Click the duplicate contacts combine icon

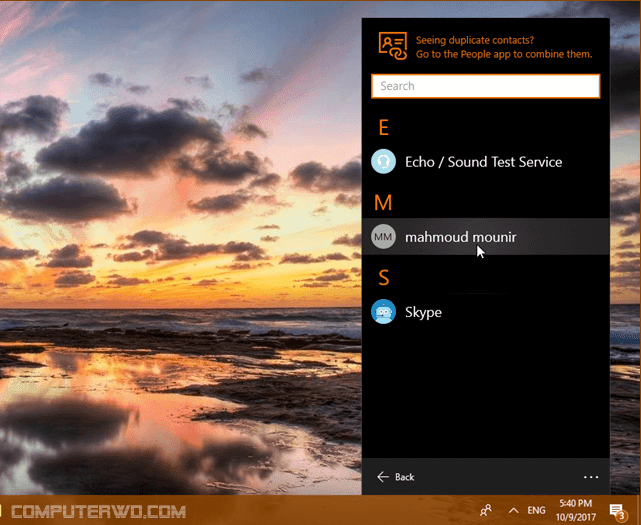click(392, 46)
